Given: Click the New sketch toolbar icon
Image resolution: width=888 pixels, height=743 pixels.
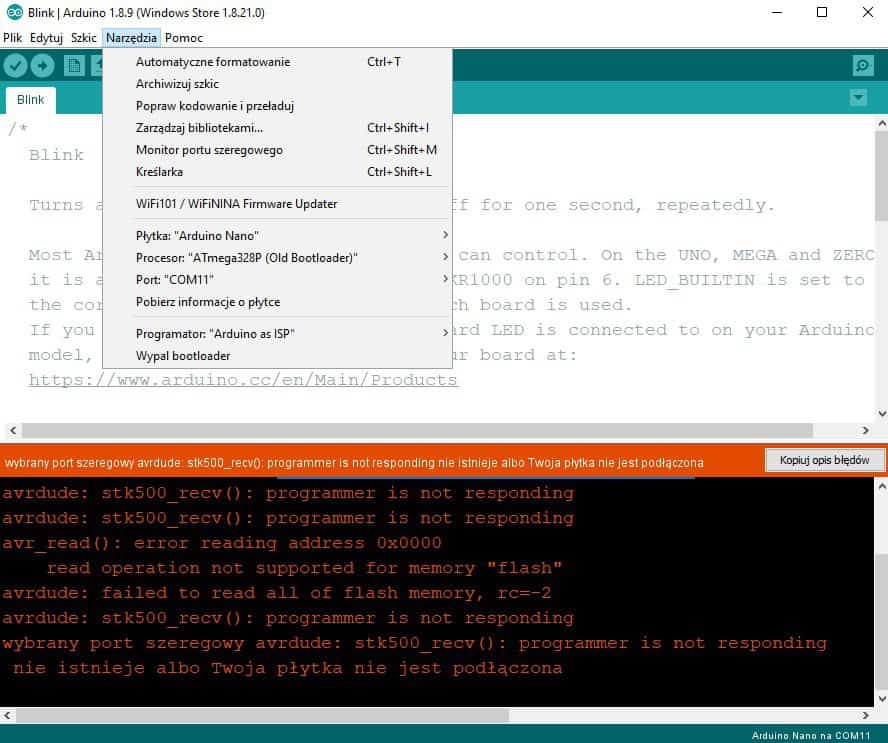Looking at the screenshot, I should click(74, 66).
